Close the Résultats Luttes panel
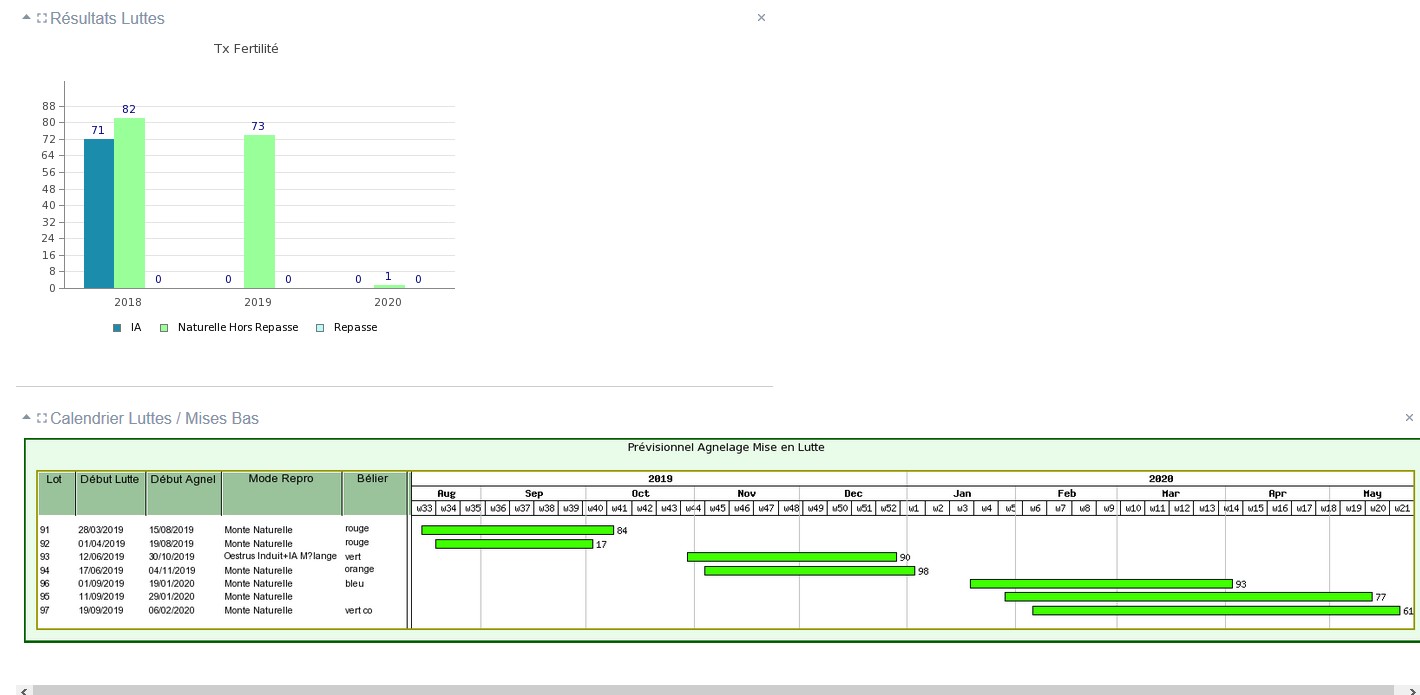The height and width of the screenshot is (695, 1420). click(x=761, y=18)
